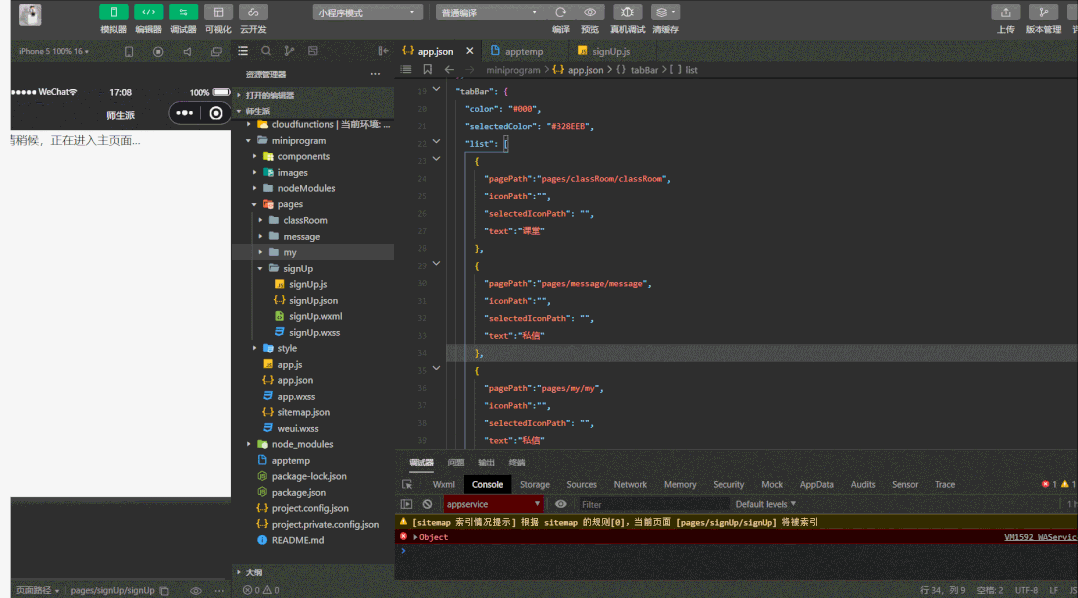Close the app.json editor tab
This screenshot has width=1078, height=598.
click(470, 51)
